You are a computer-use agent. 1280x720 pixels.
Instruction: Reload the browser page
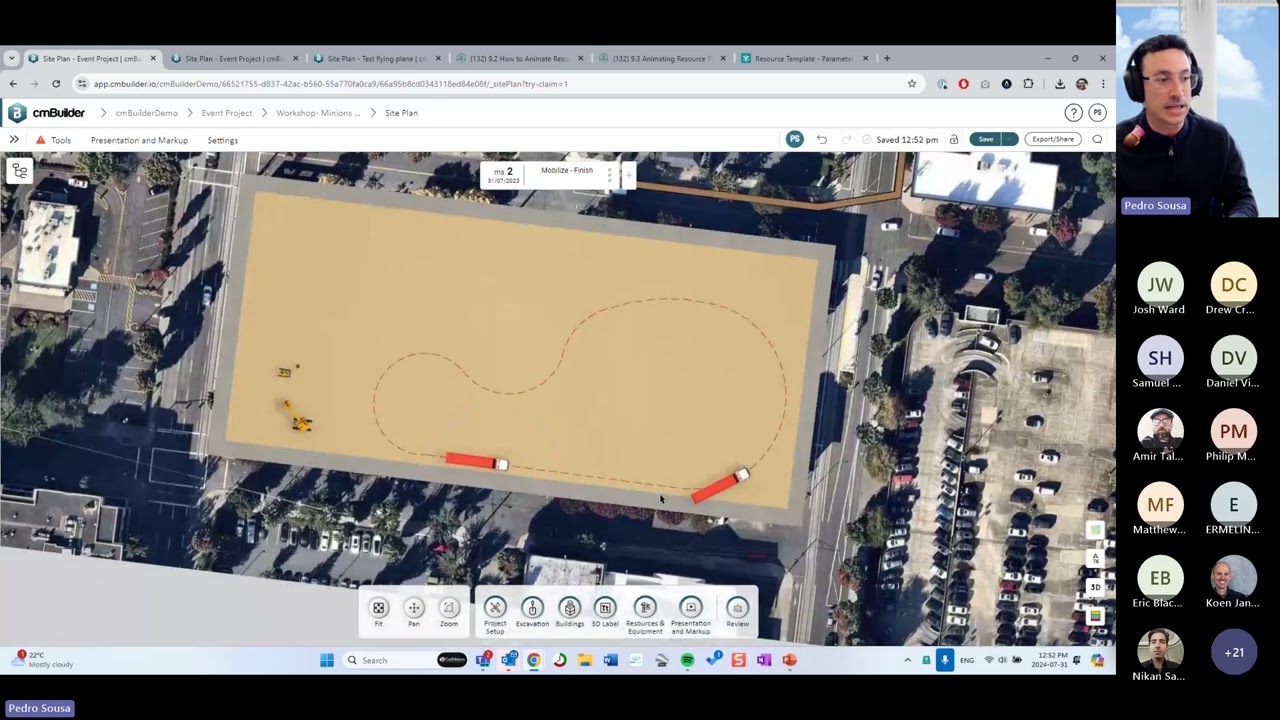(56, 84)
